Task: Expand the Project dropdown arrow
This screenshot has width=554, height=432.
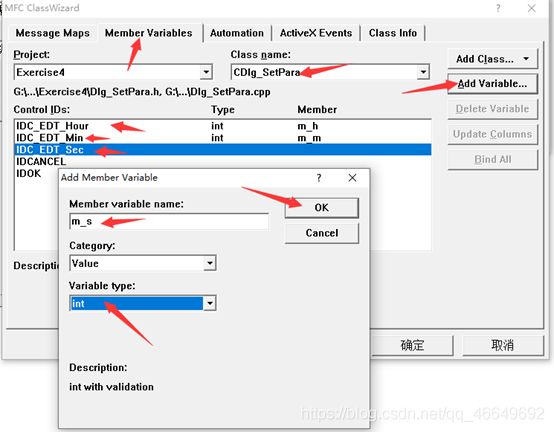Action: tap(206, 72)
